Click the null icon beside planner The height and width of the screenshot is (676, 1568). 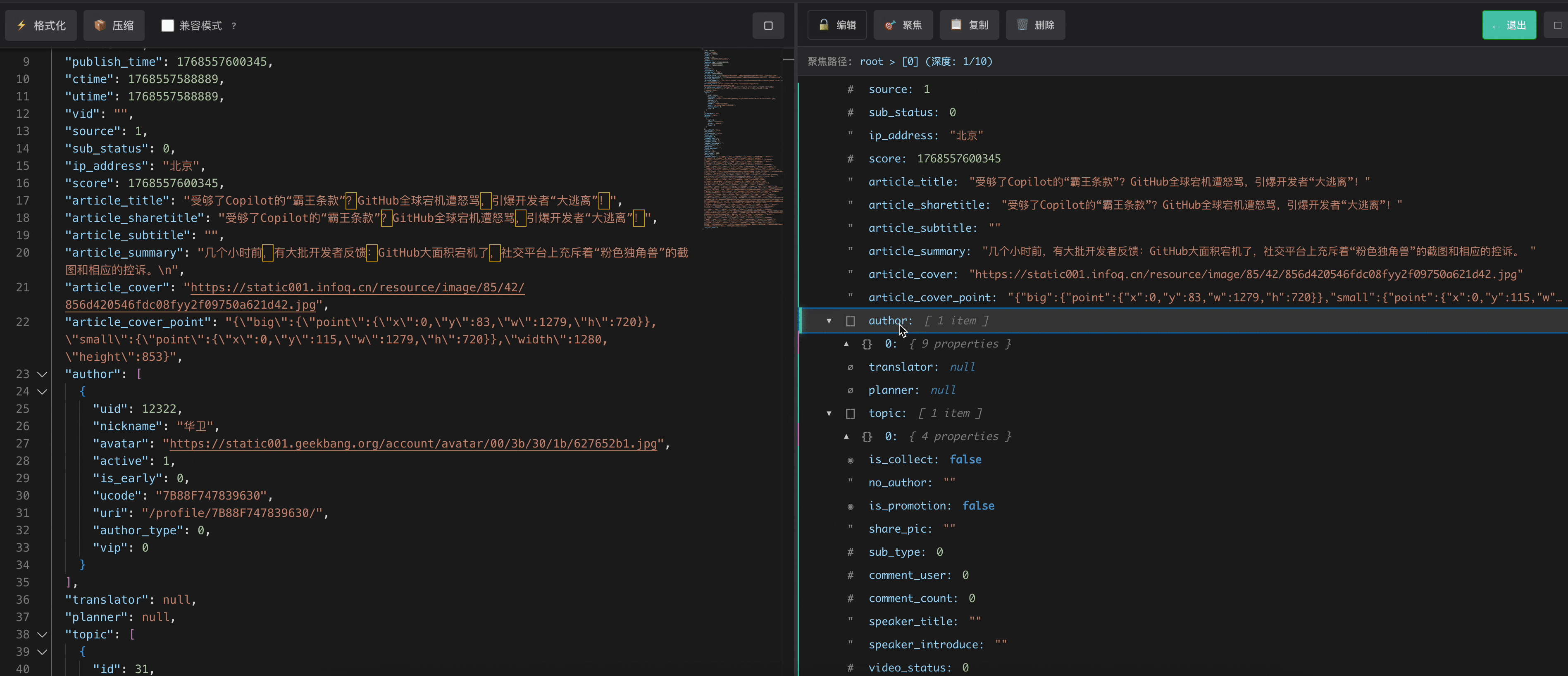click(x=851, y=390)
